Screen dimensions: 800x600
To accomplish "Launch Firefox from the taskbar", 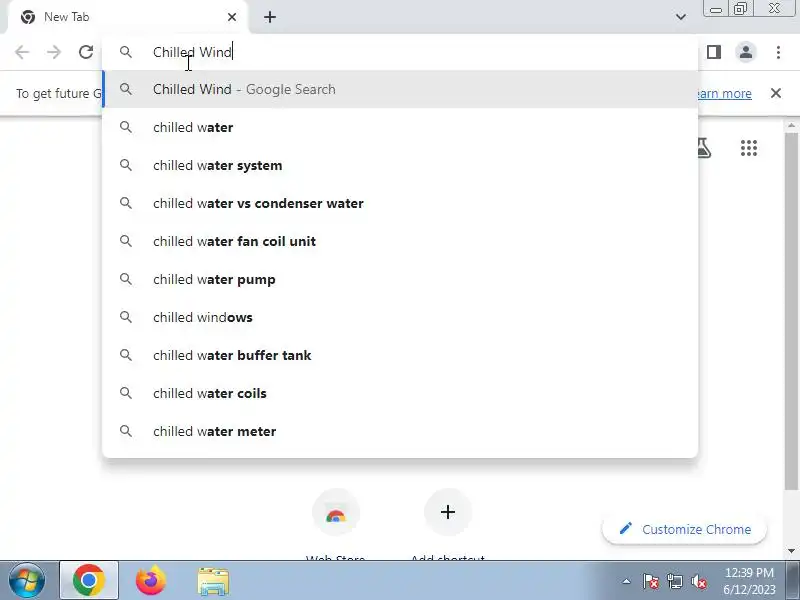I will 151,581.
